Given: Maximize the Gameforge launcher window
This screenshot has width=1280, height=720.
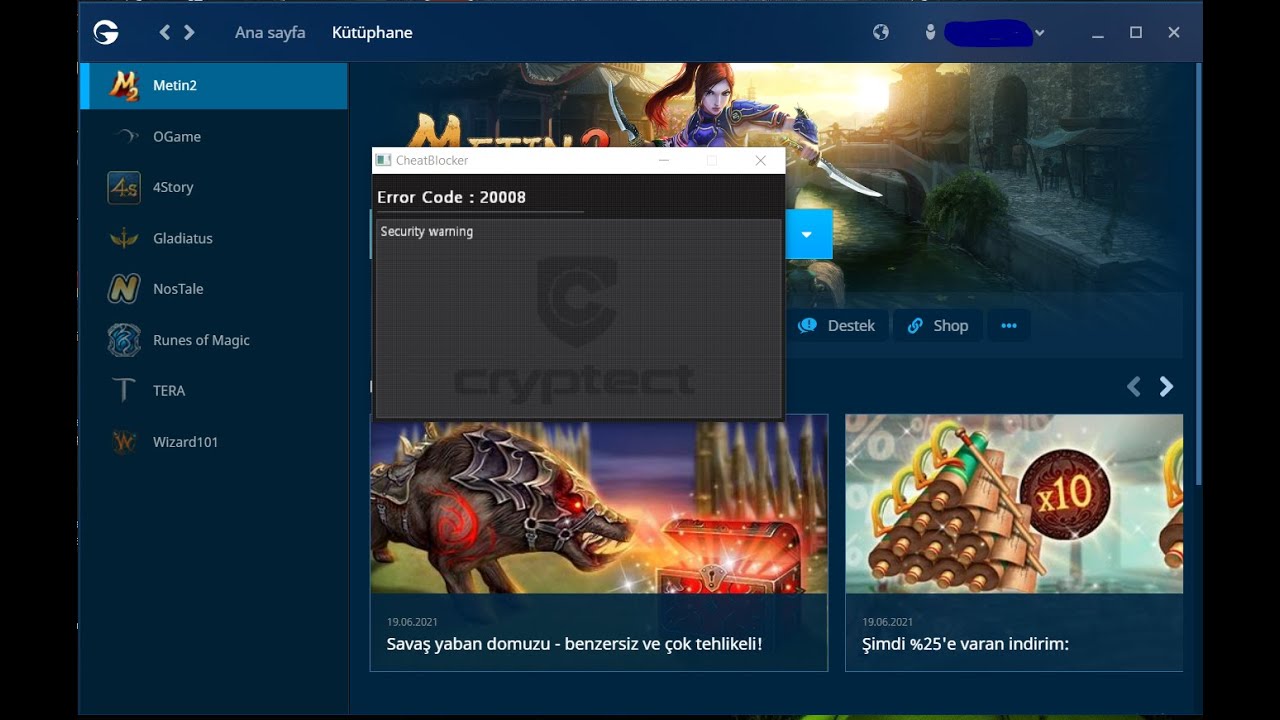Looking at the screenshot, I should click(x=1136, y=33).
